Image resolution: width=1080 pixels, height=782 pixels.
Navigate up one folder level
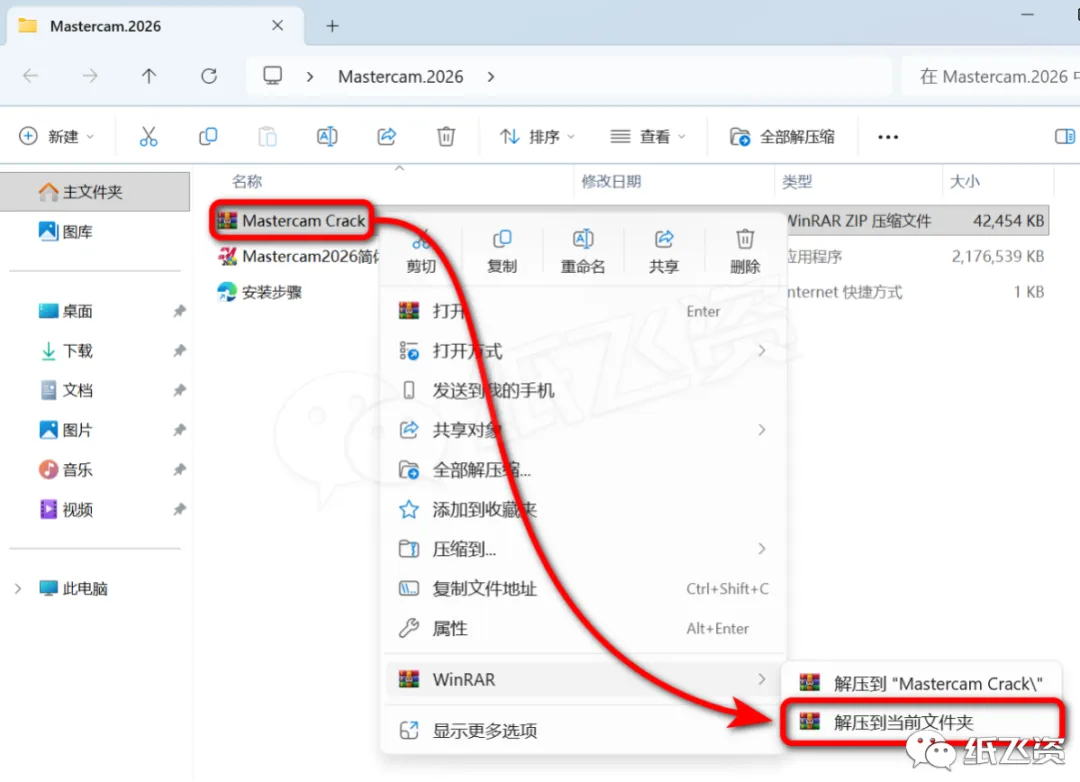149,76
